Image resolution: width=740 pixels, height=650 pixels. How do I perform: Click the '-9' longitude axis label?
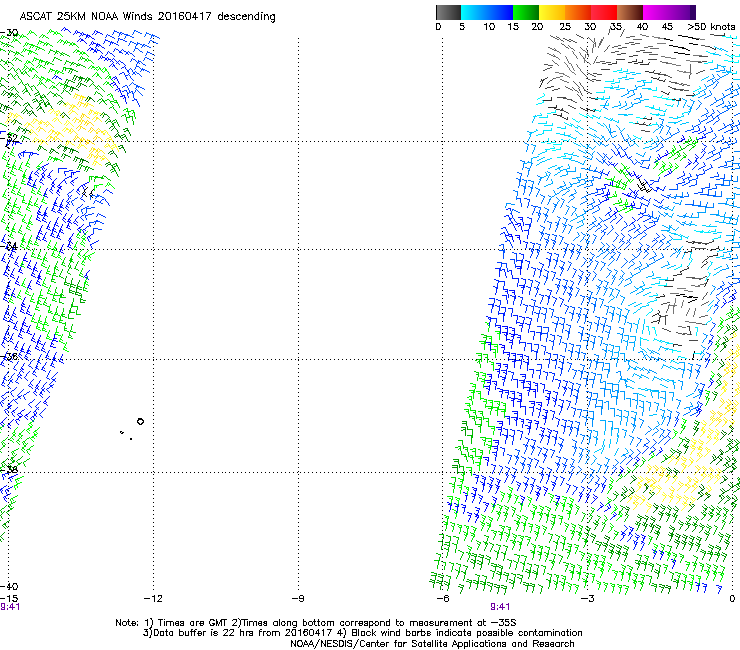pyautogui.click(x=298, y=599)
